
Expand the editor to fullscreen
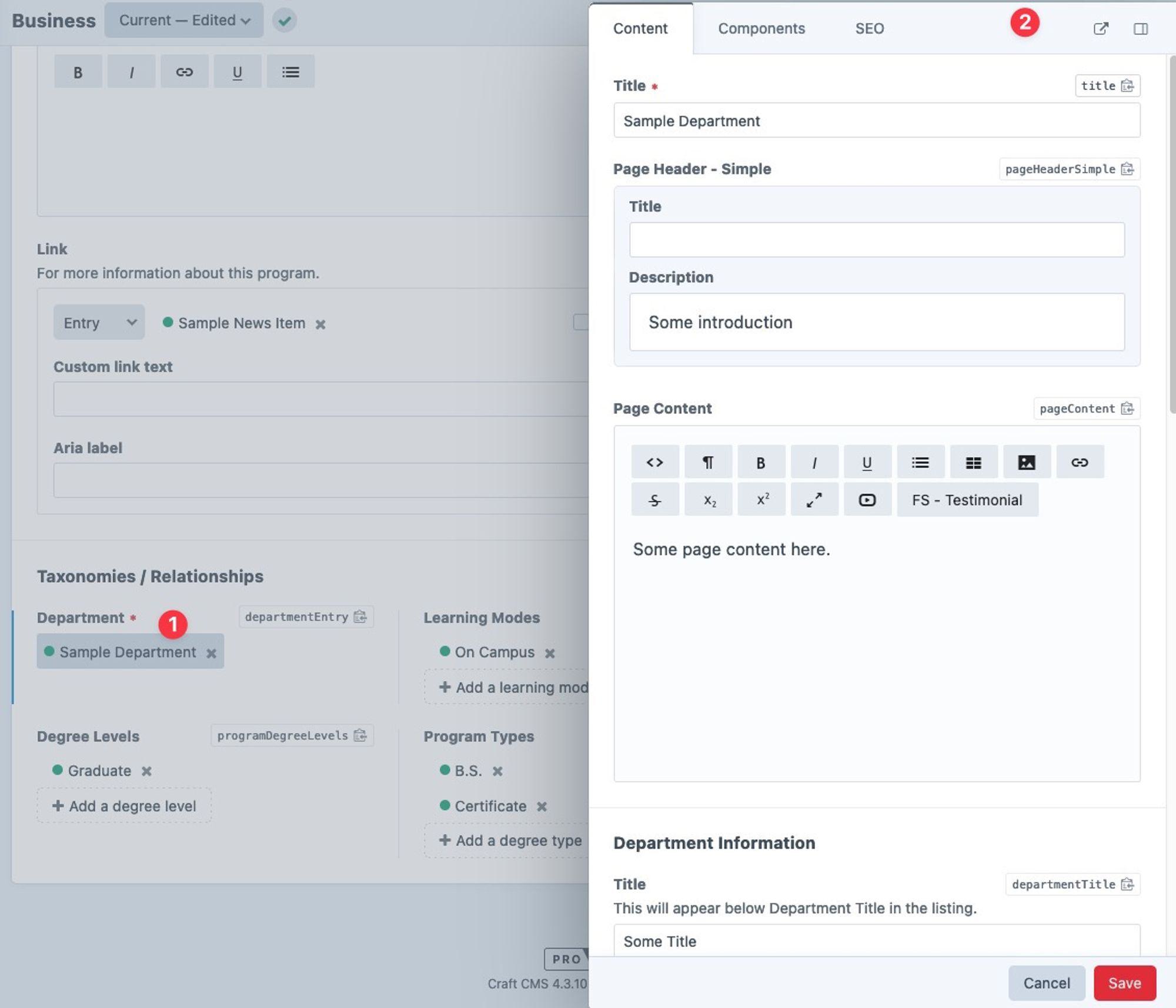click(x=814, y=500)
